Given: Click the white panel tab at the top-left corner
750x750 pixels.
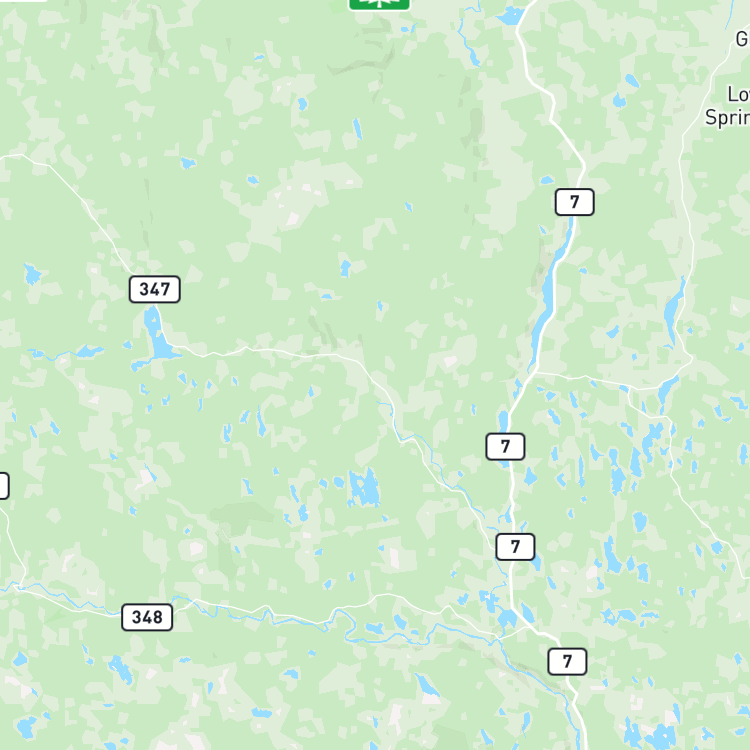Looking at the screenshot, I should pos(23,0).
